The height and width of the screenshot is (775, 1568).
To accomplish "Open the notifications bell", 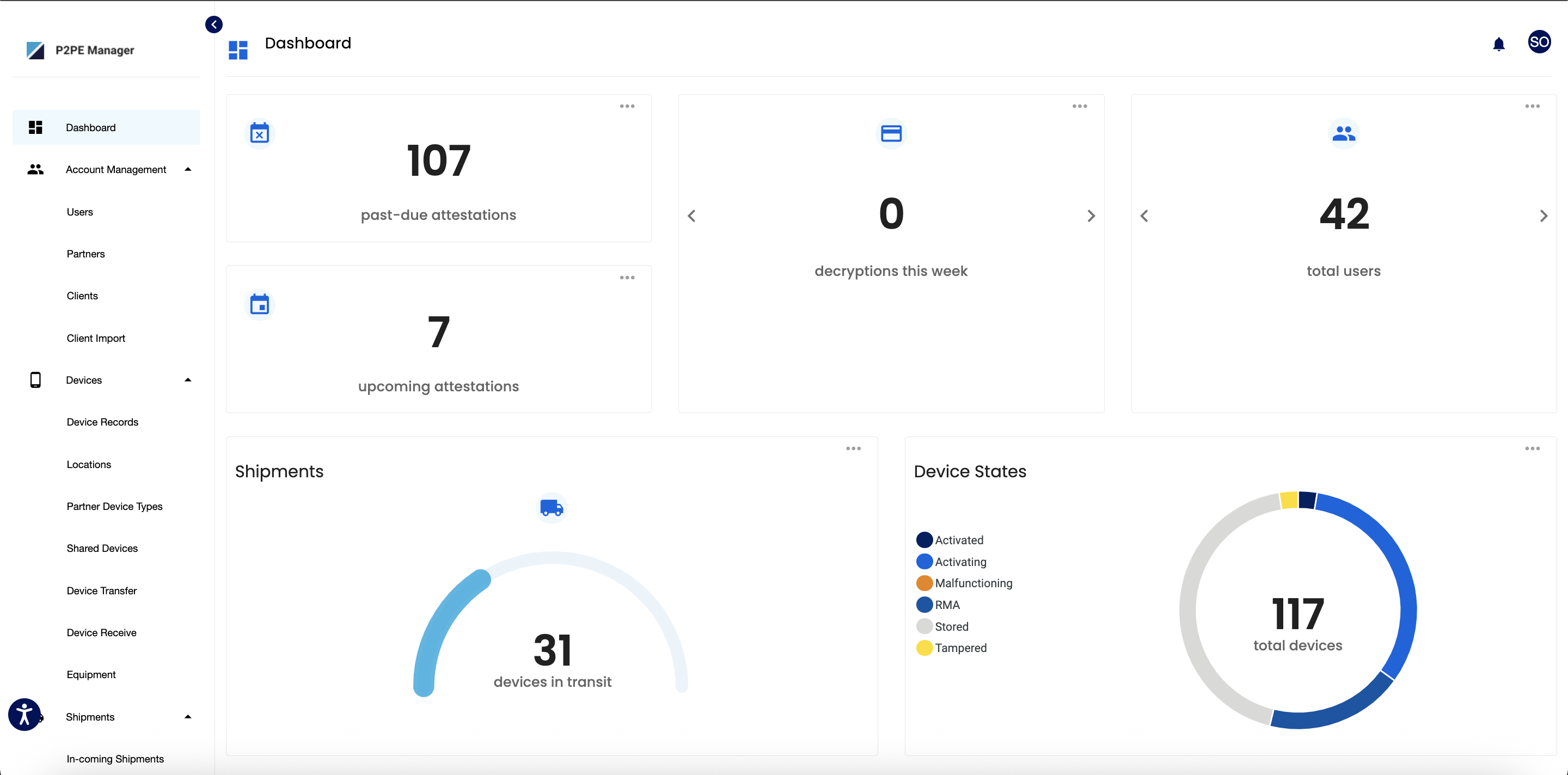I will point(1499,44).
